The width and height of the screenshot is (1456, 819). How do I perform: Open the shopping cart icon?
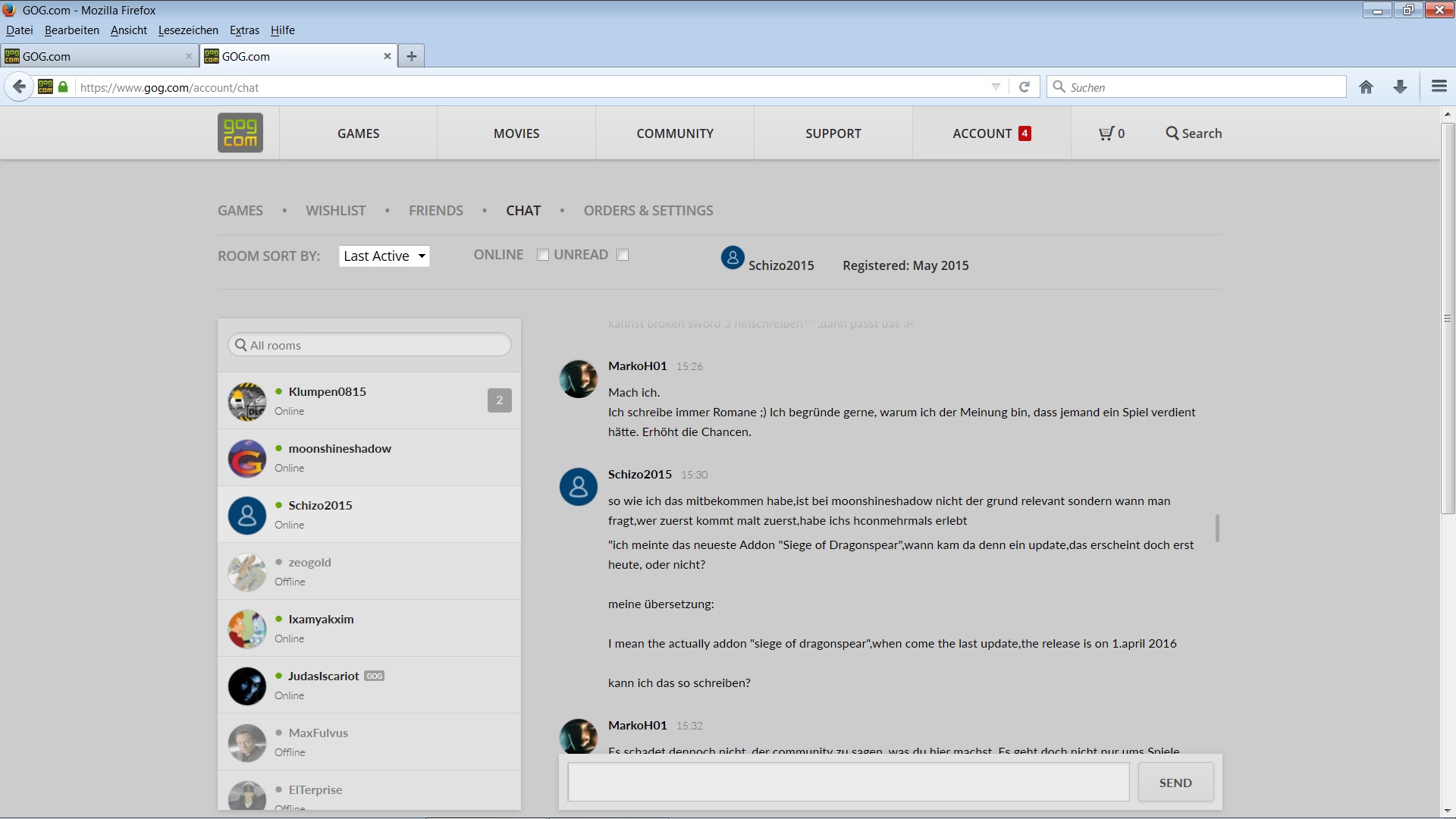(1106, 133)
